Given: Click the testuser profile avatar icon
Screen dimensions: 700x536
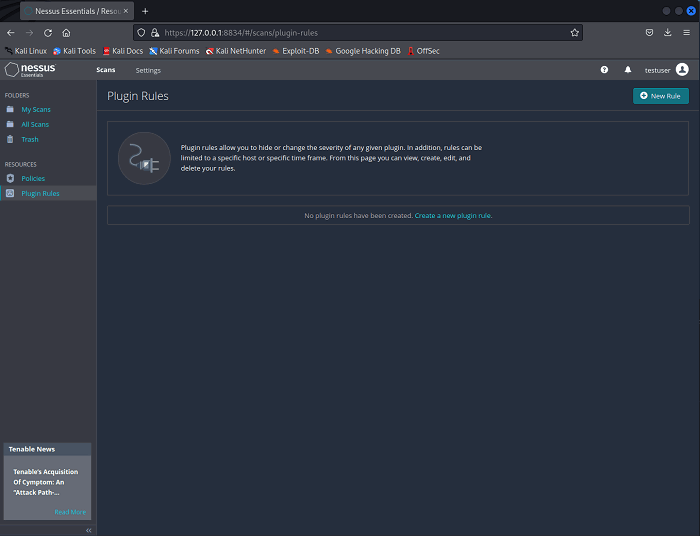Looking at the screenshot, I should (x=682, y=70).
